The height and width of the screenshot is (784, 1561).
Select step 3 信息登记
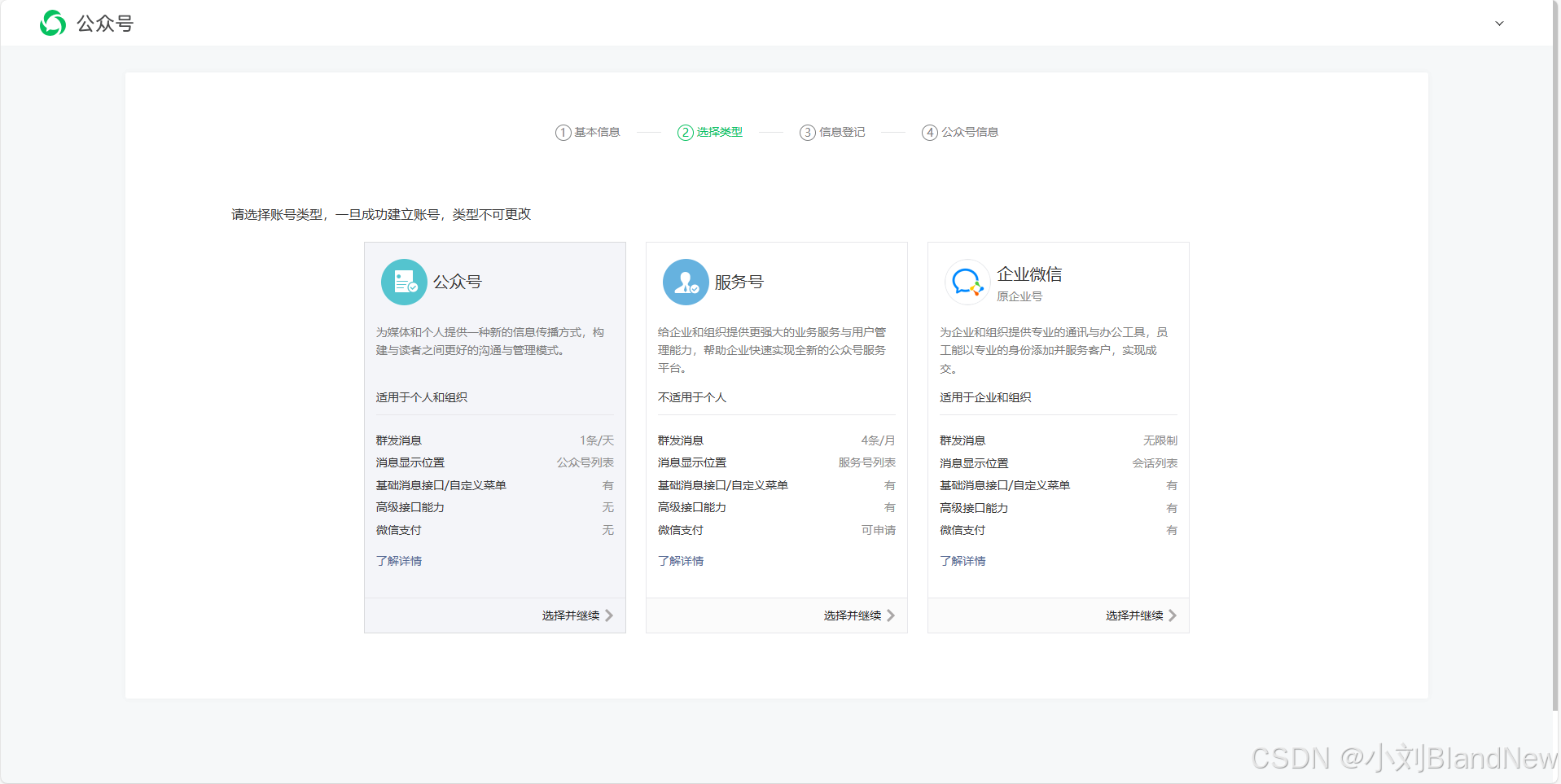[x=832, y=132]
